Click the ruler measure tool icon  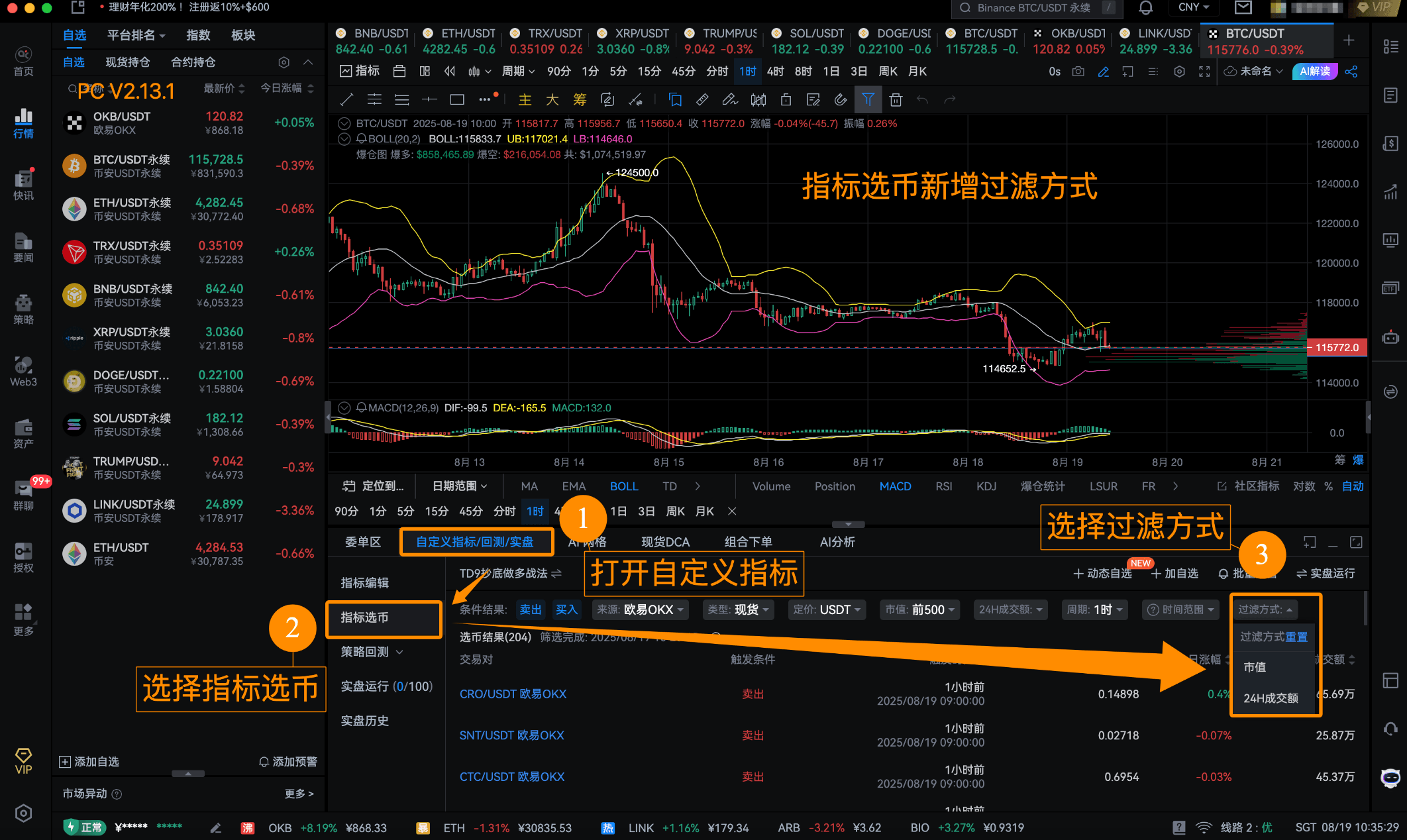pyautogui.click(x=702, y=100)
